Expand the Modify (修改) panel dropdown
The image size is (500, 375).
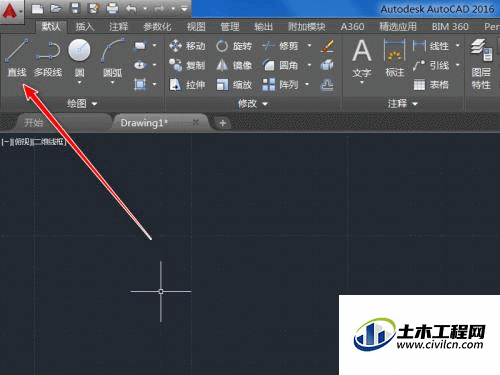click(x=253, y=104)
